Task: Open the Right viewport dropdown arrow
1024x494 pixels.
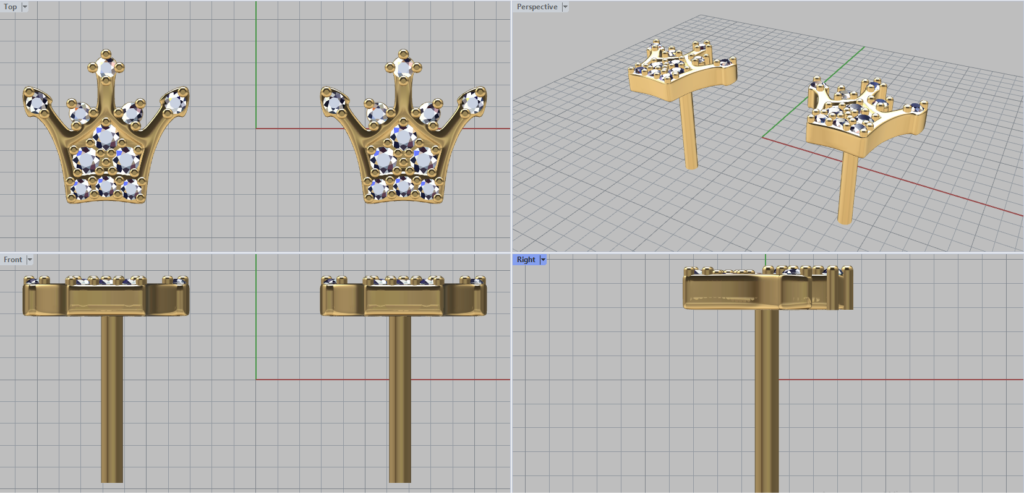Action: (x=543, y=259)
